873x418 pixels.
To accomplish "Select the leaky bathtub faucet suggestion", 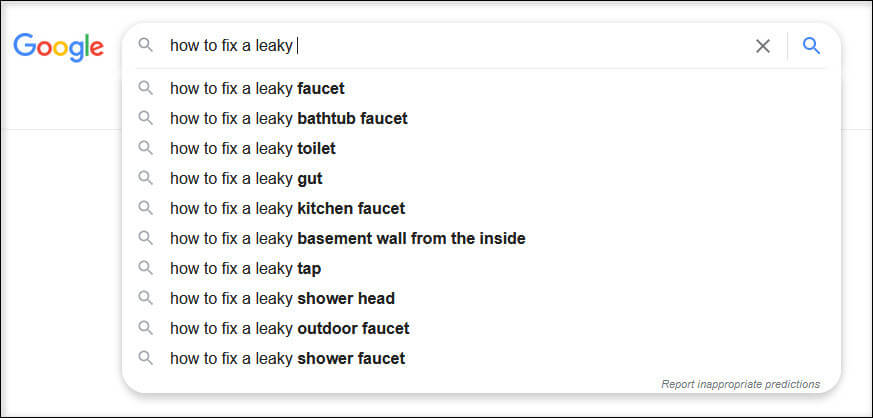I will 482,119.
